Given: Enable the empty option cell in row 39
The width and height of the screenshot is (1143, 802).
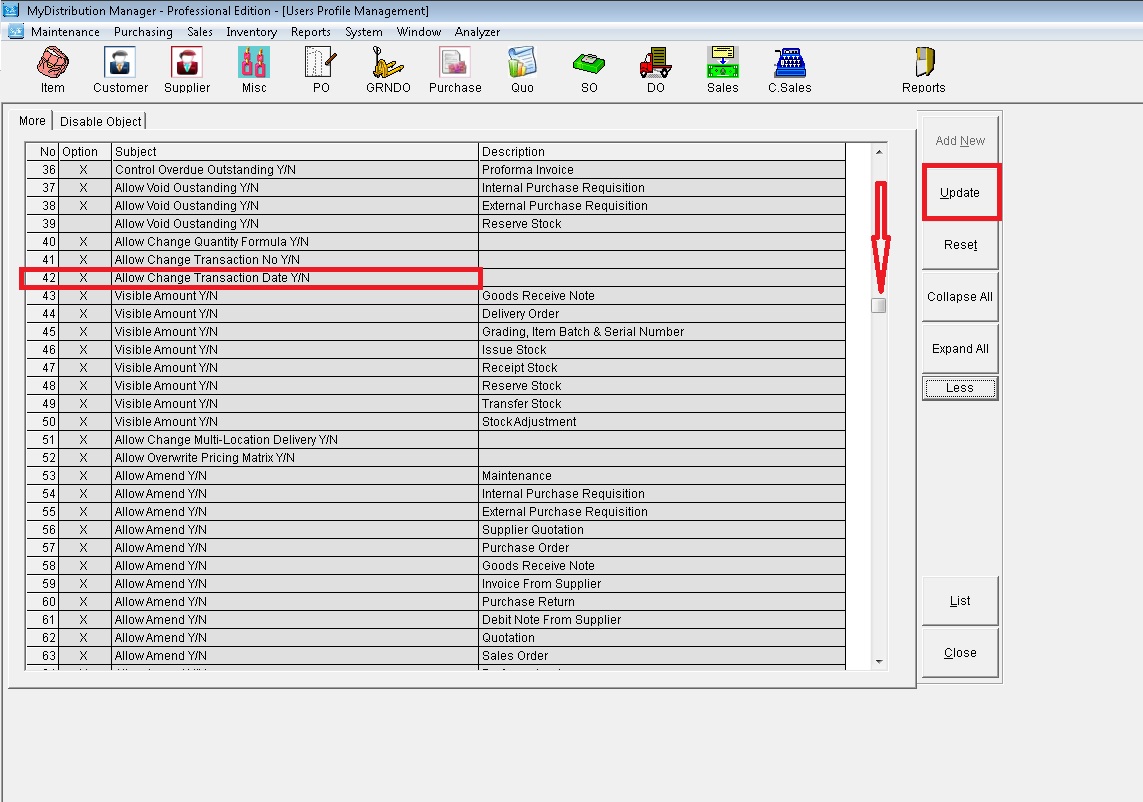Looking at the screenshot, I should coord(84,224).
